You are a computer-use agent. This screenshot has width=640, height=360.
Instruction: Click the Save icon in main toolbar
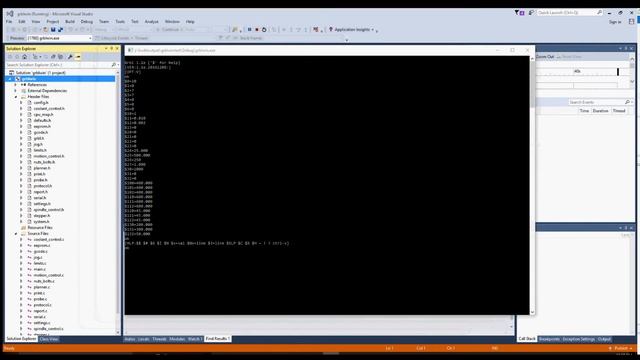pos(53,30)
